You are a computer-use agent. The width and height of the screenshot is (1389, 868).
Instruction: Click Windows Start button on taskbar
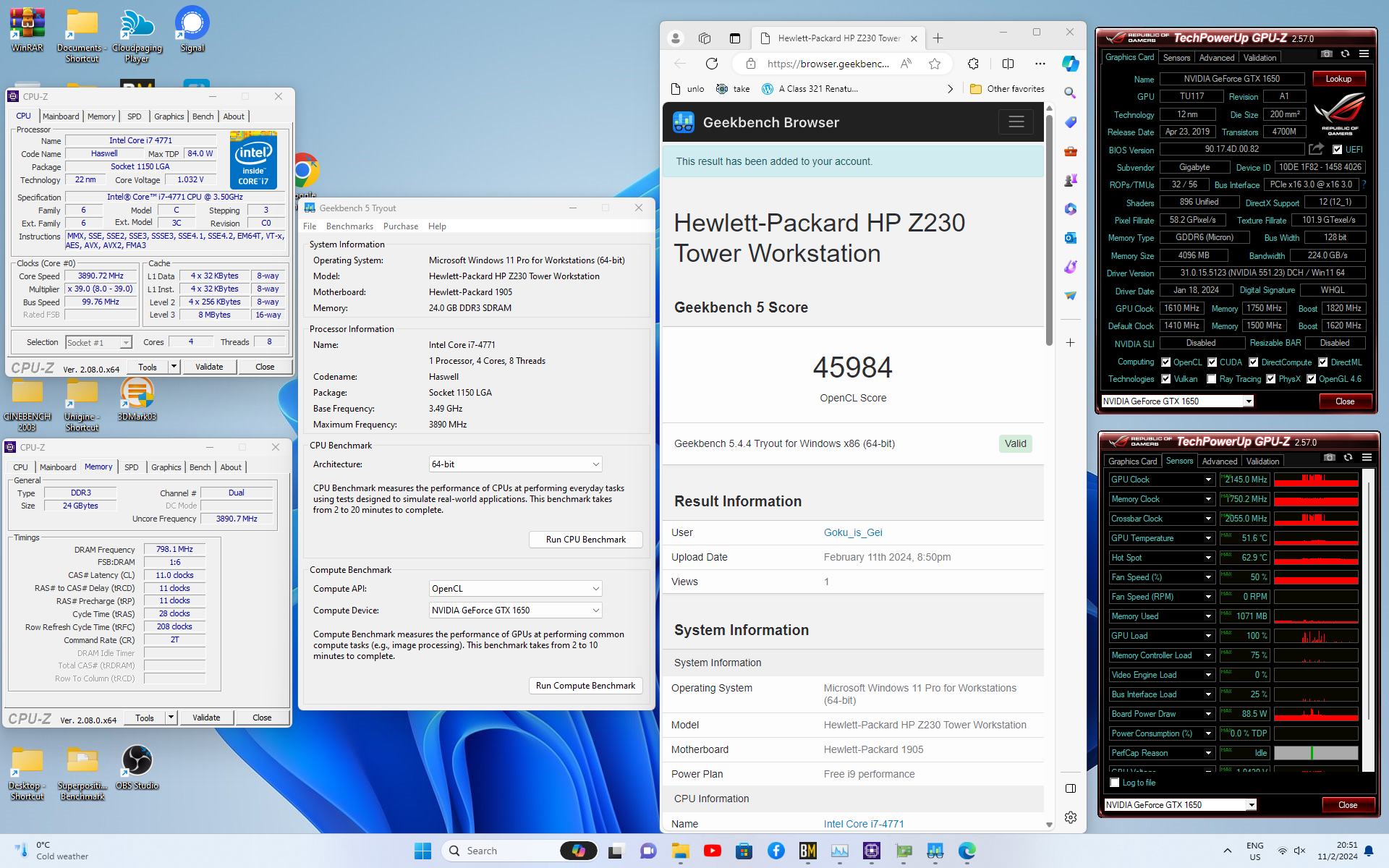tap(423, 851)
